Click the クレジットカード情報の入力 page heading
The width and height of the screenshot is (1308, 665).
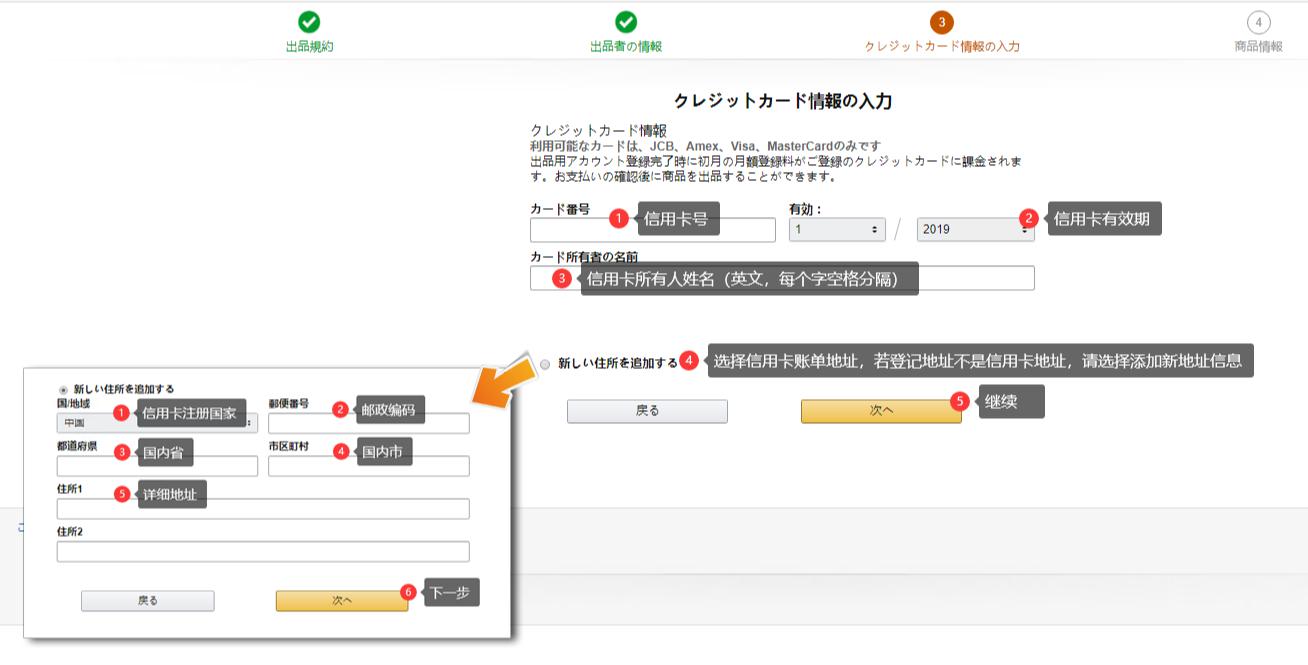tap(783, 101)
